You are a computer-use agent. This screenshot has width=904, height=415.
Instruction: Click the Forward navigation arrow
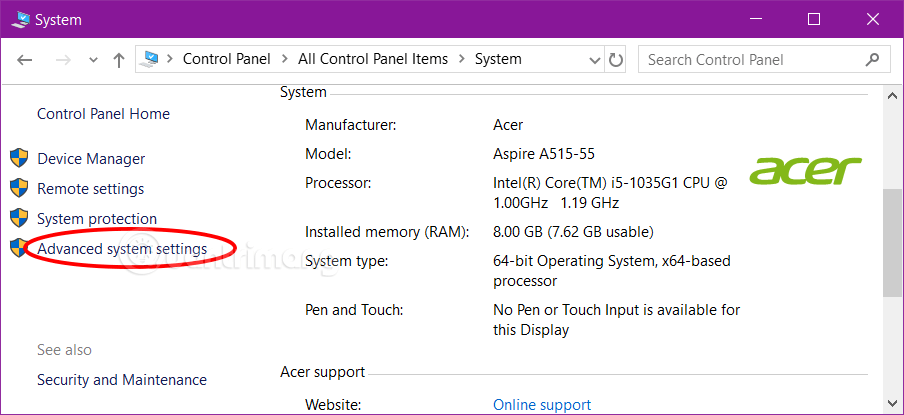(x=63, y=60)
